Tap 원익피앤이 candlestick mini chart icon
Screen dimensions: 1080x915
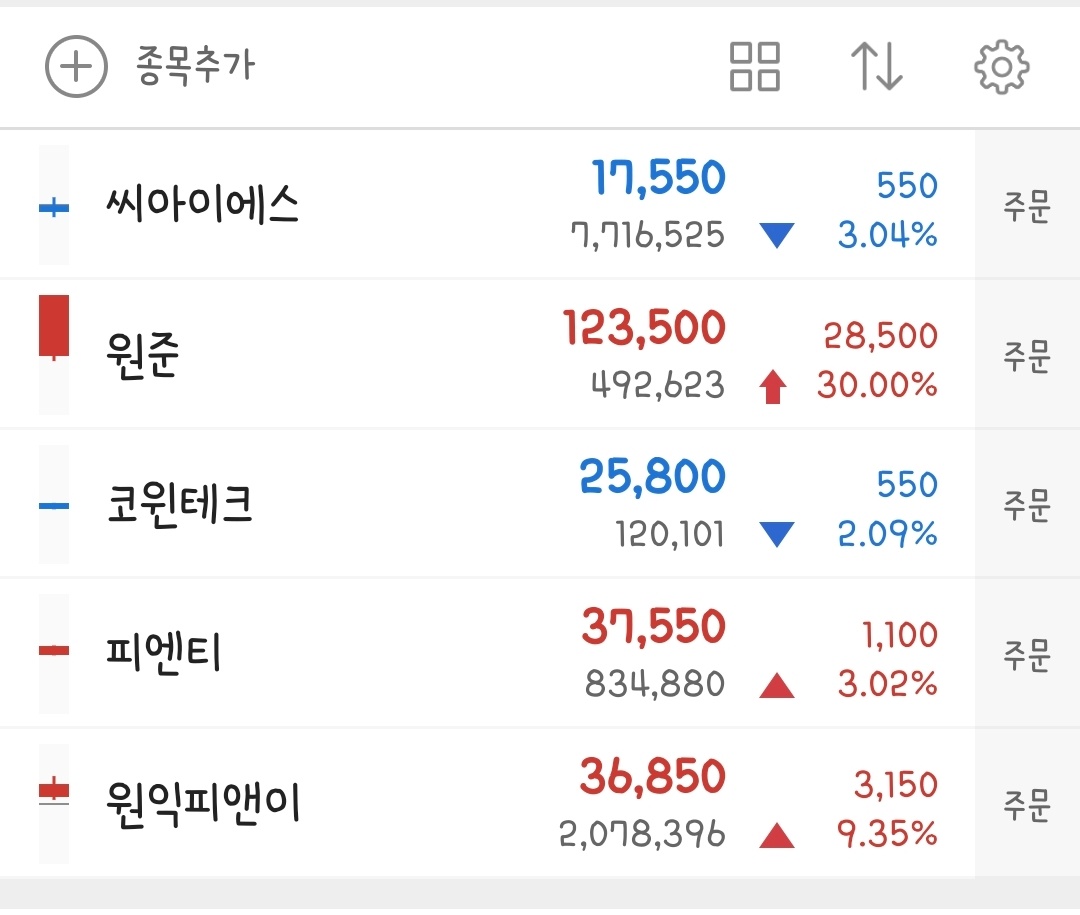point(54,791)
